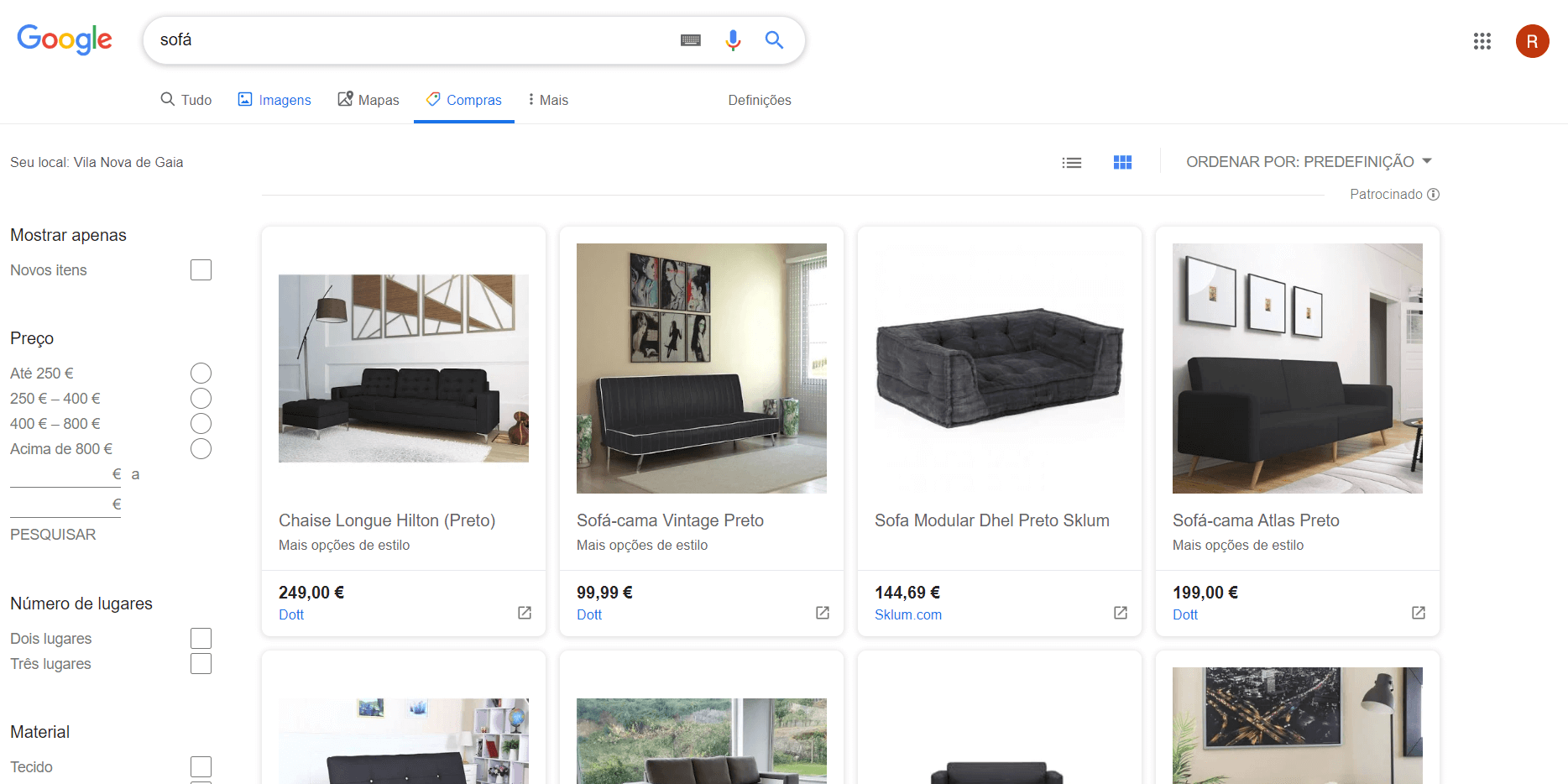Screen dimensions: 1568x784
Task: Select the 400 € – 800 € price option
Action: [x=201, y=423]
